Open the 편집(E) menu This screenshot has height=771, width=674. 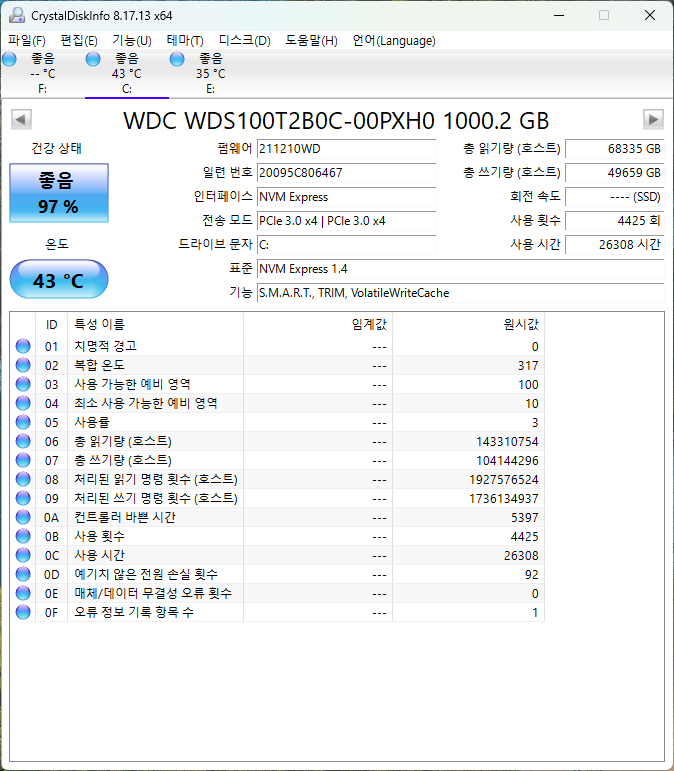[x=79, y=41]
